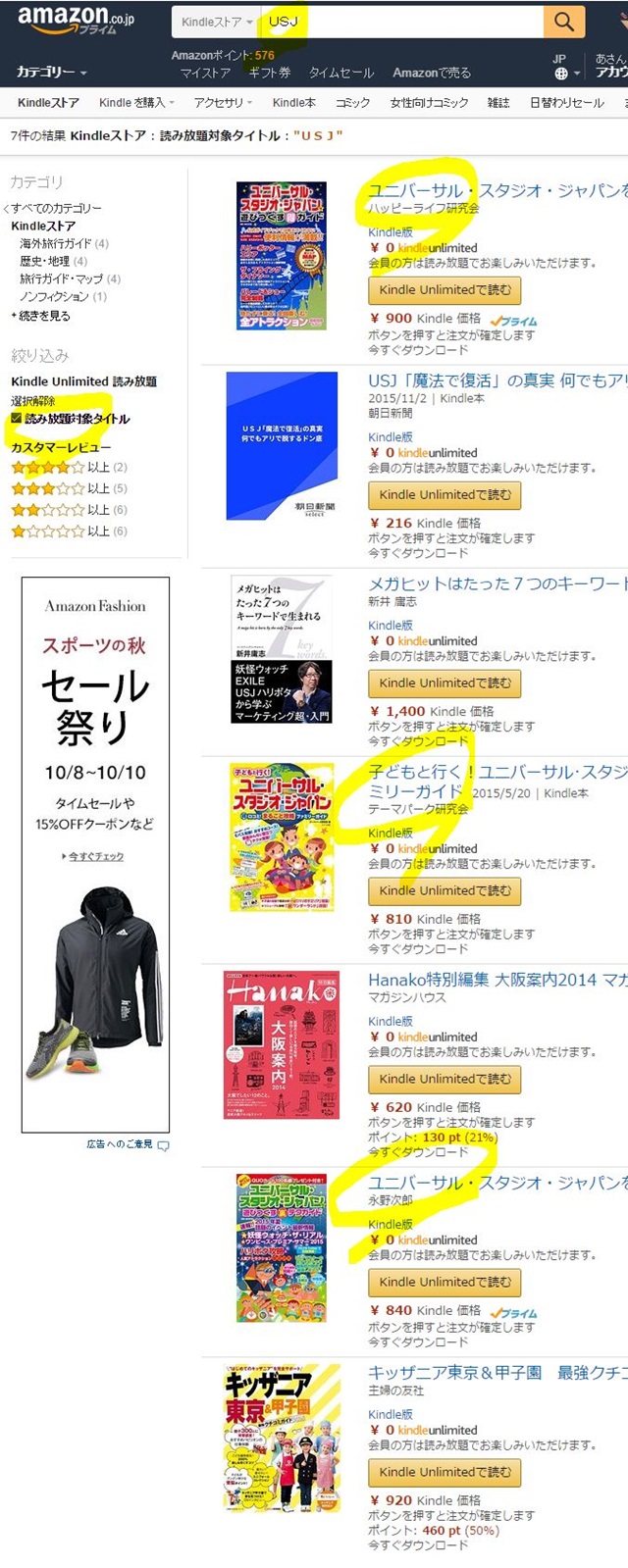
Task: Click the four-star and up rating filter
Action: 69,468
